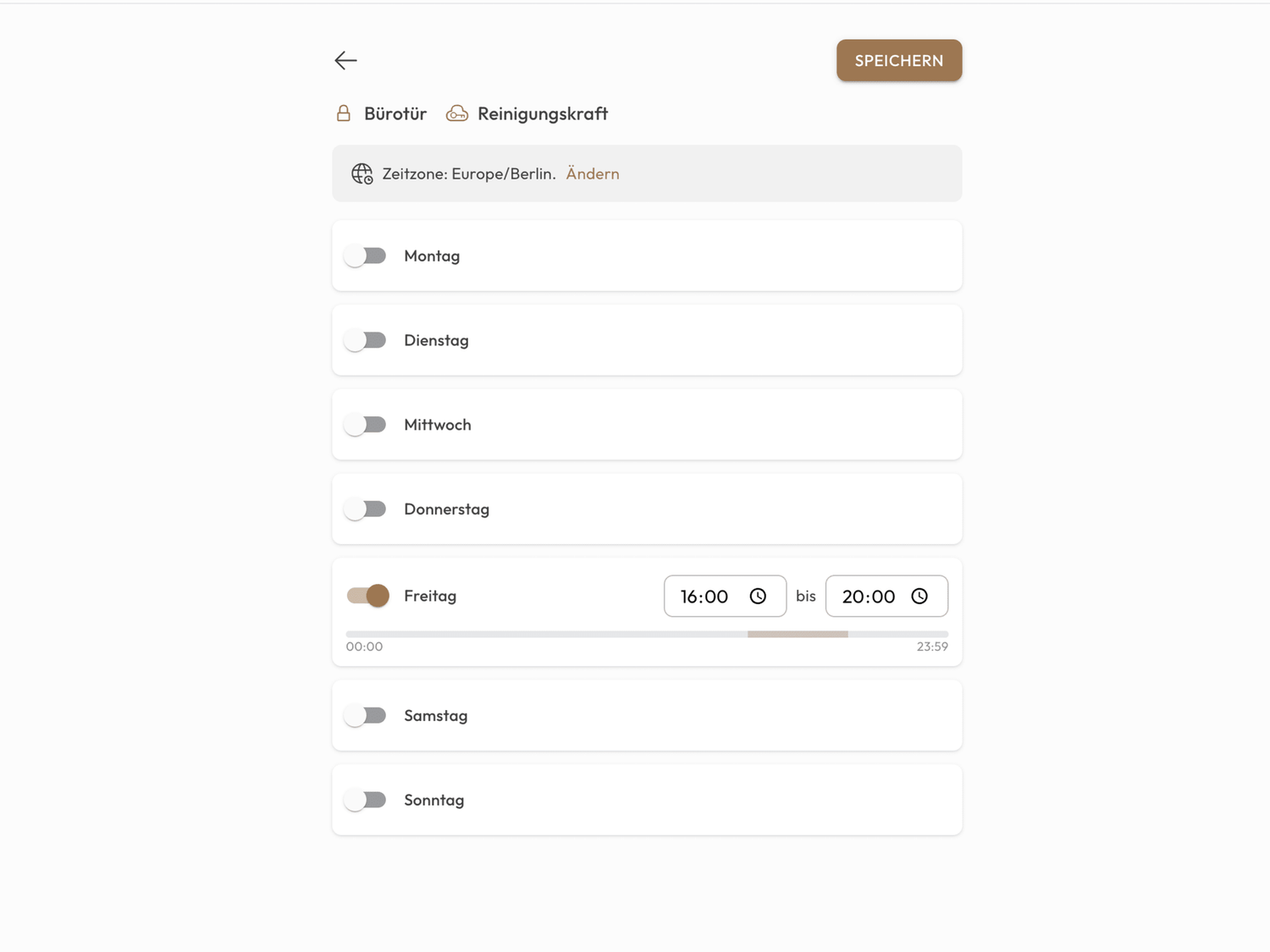Disable the Freitag toggle
Screen dimensions: 1270x952
coord(368,596)
